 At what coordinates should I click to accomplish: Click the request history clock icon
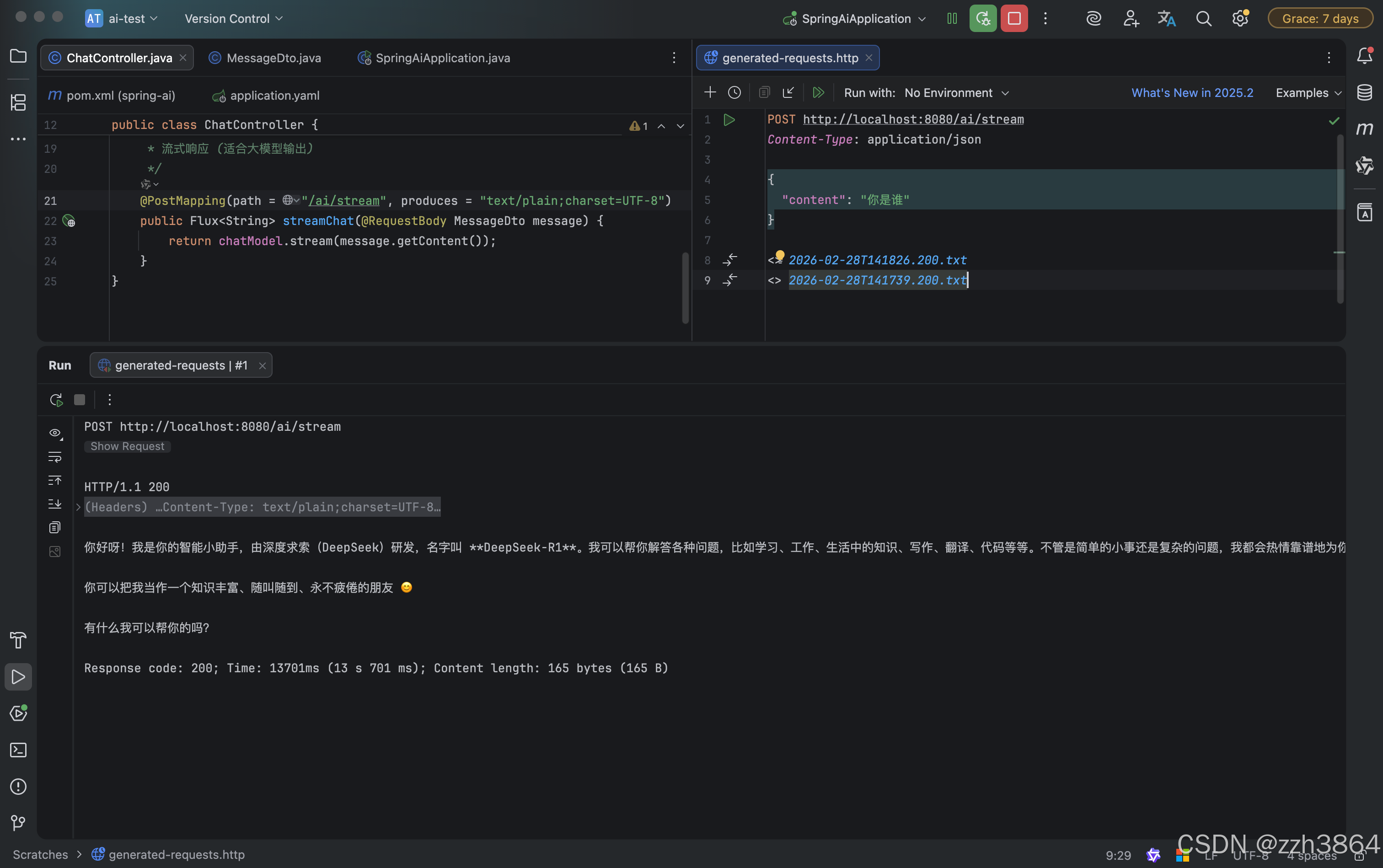[734, 92]
